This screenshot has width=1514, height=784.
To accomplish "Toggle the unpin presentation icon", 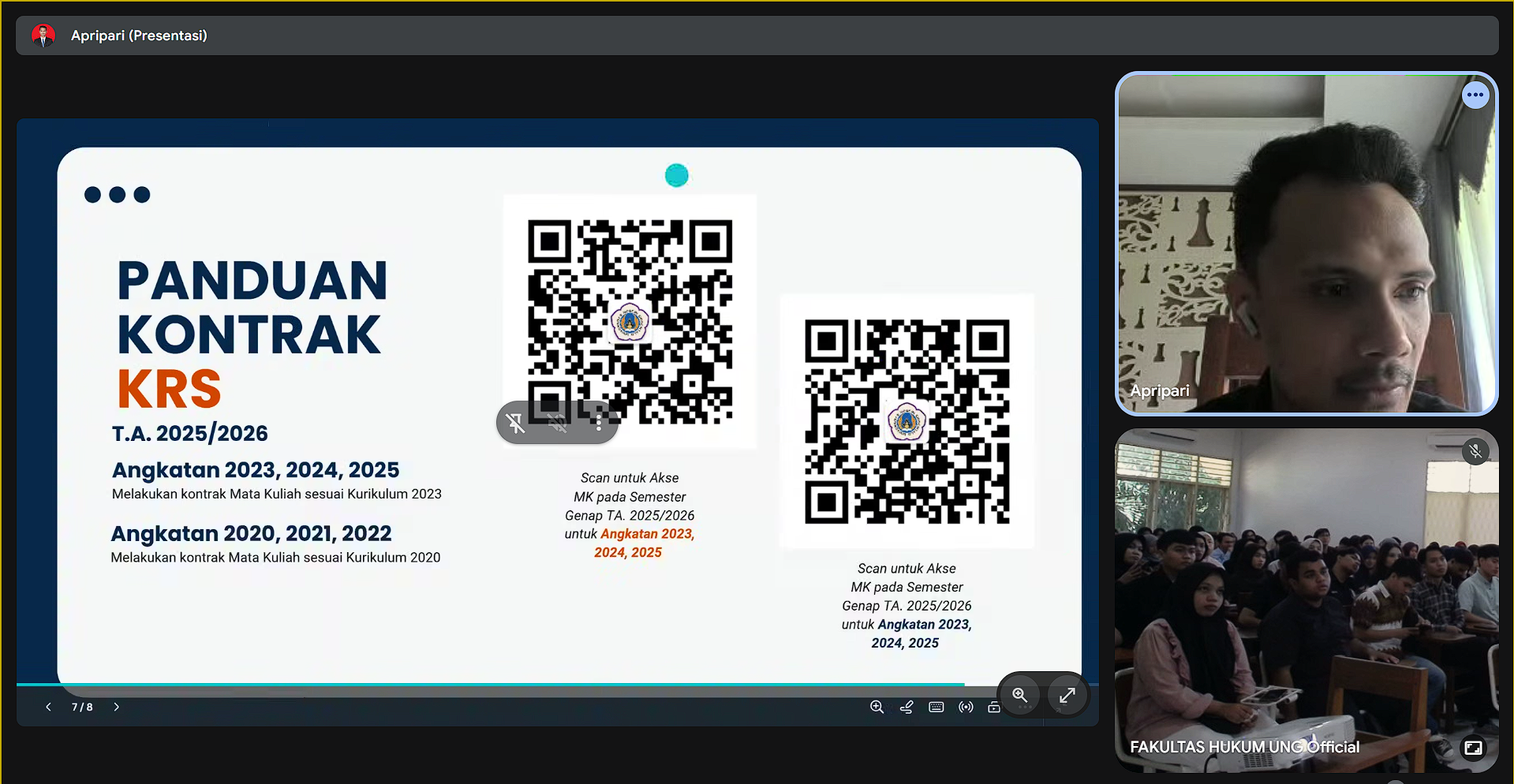I will click(x=516, y=424).
